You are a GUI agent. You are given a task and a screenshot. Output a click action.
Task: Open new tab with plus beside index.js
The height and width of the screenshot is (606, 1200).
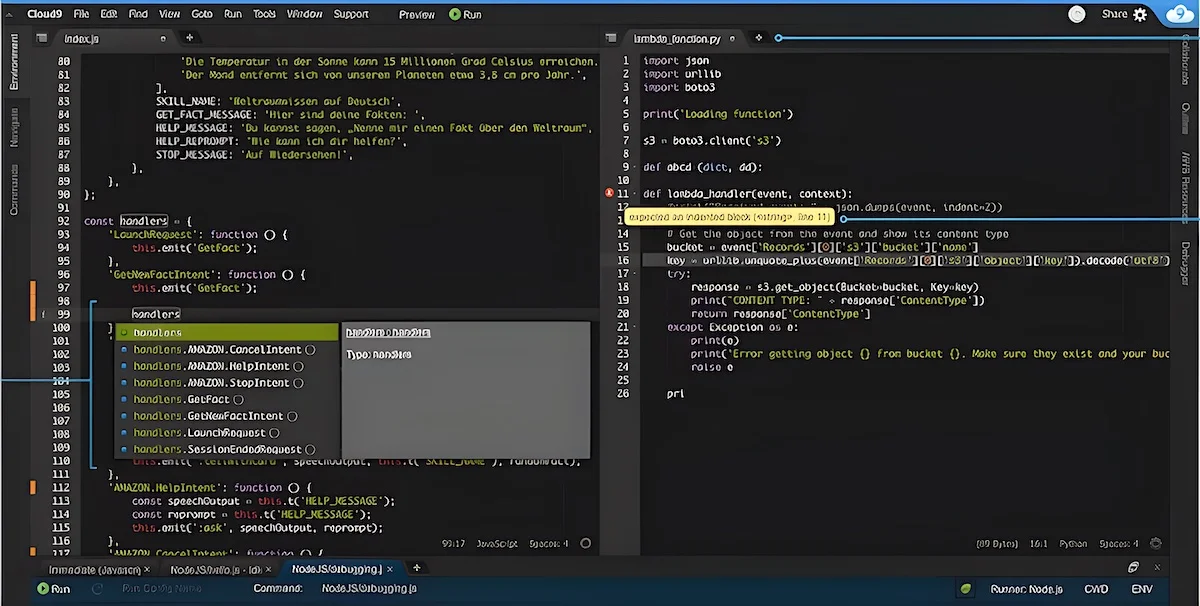click(189, 38)
